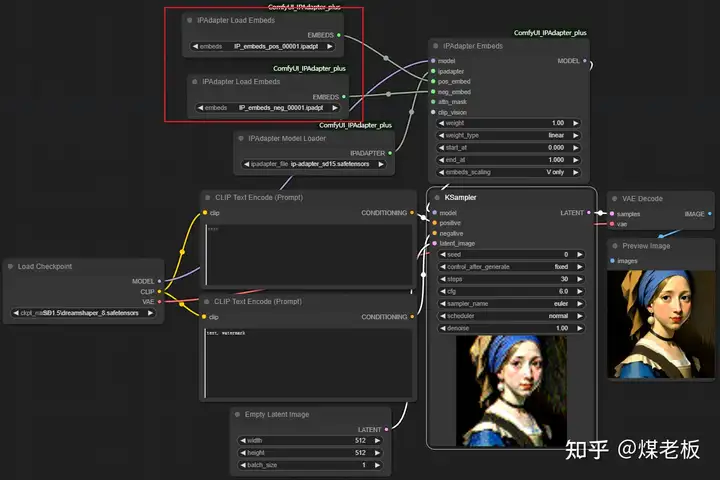Select the output image in the Preview Image node
This screenshot has height=480, width=720.
point(661,324)
